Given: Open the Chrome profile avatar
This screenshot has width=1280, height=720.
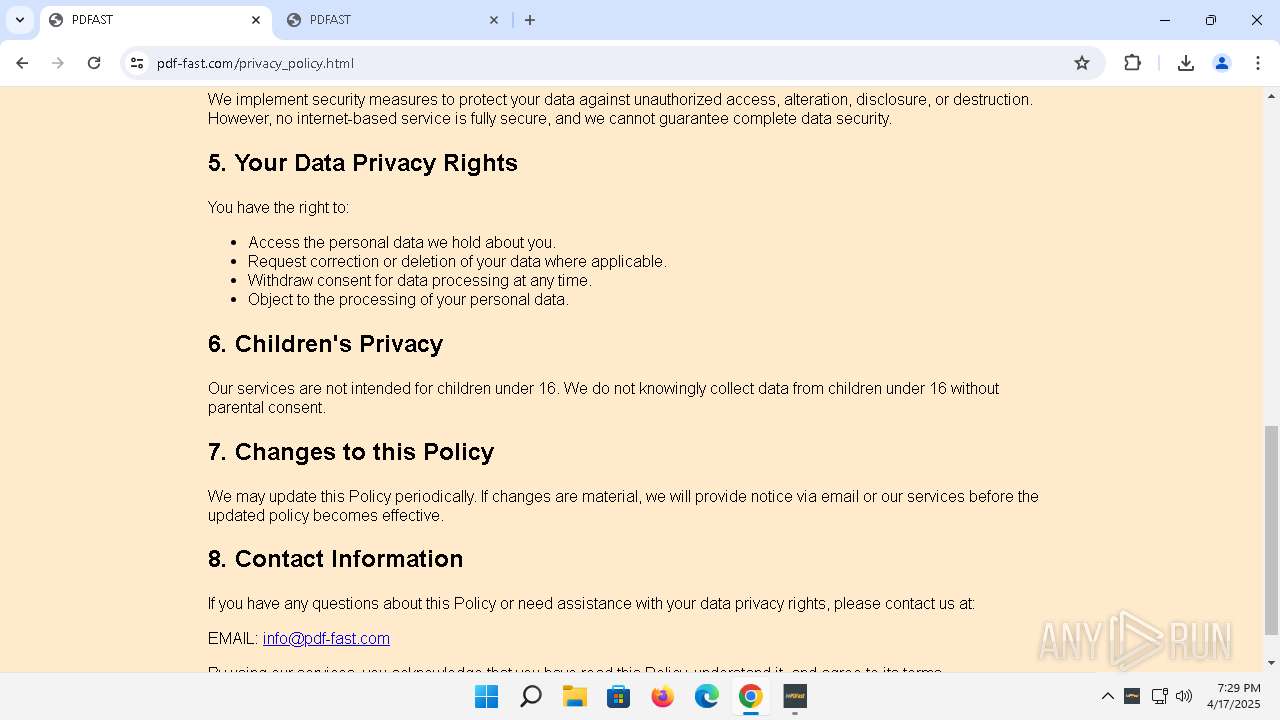Looking at the screenshot, I should coord(1222,63).
